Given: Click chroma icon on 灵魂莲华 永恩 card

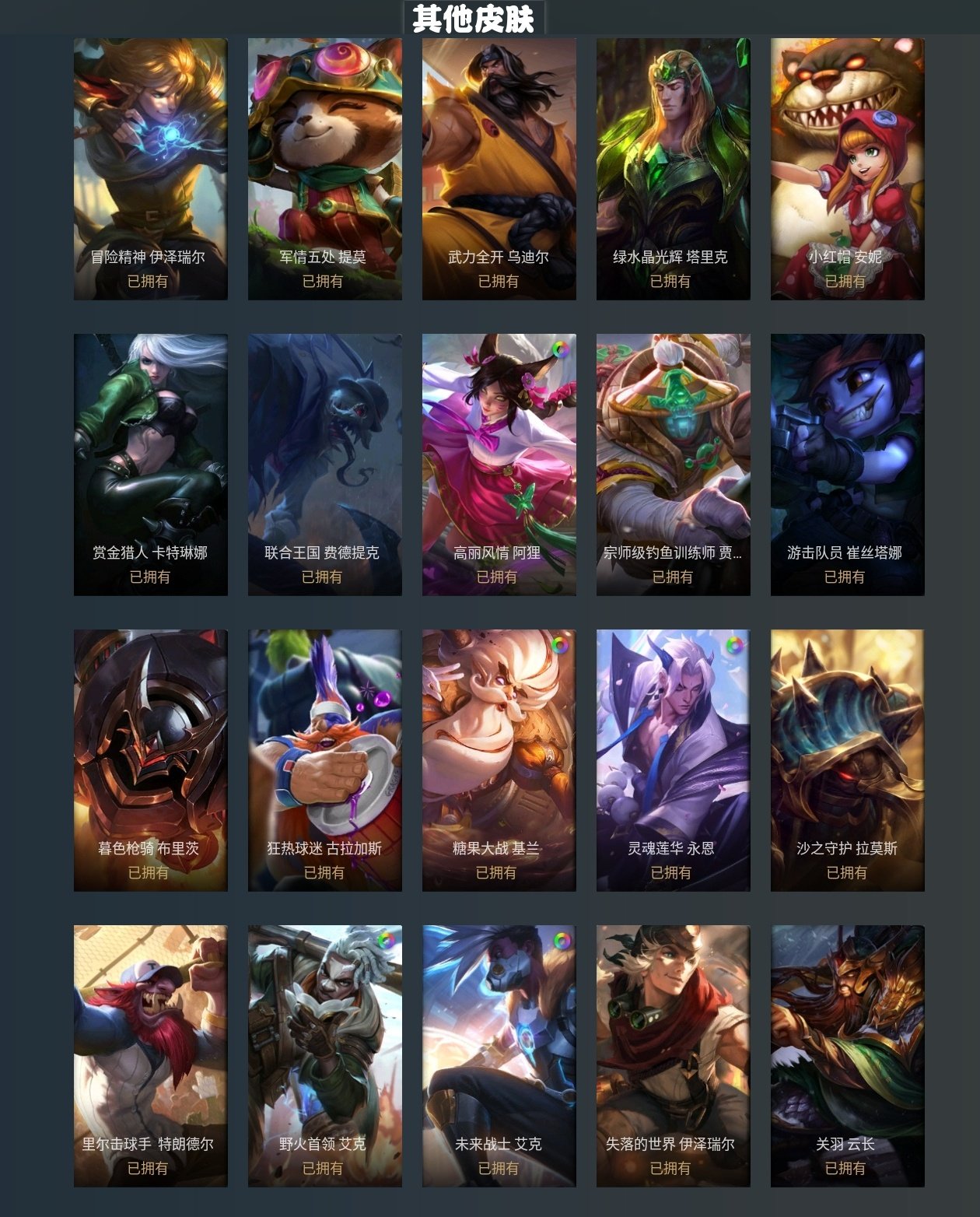Looking at the screenshot, I should pyautogui.click(x=734, y=645).
